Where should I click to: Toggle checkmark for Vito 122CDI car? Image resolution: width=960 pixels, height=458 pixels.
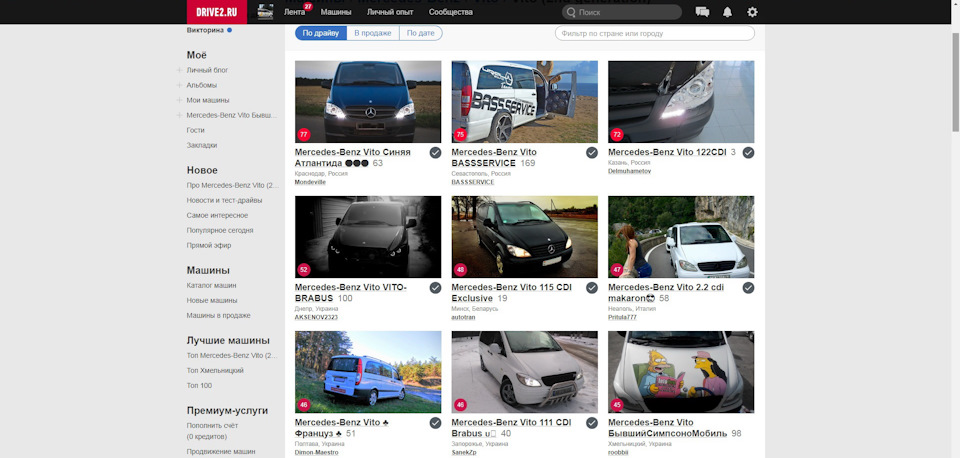pos(749,152)
